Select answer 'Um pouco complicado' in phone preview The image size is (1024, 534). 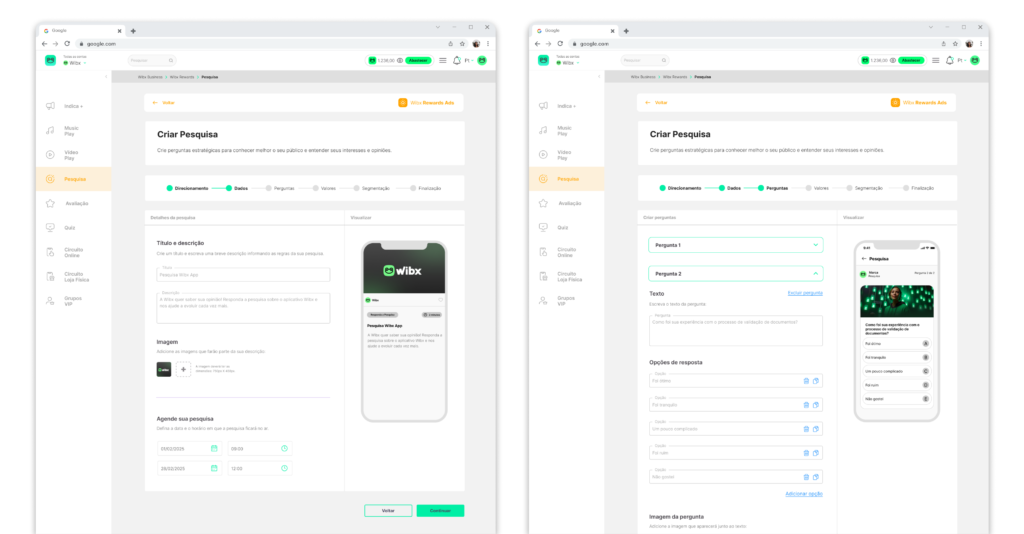point(897,371)
